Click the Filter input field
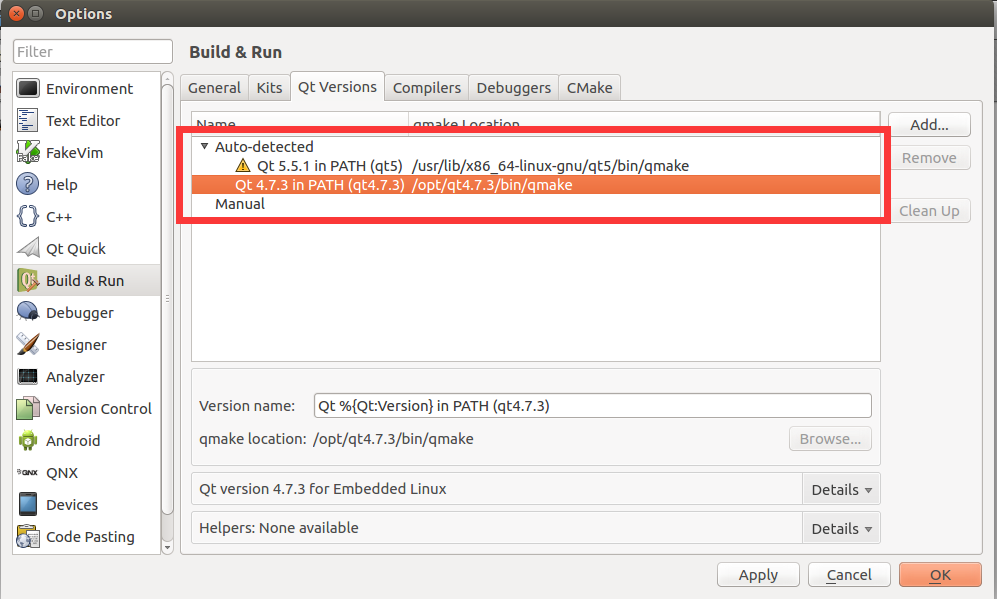Viewport: 997px width, 599px height. 92,51
